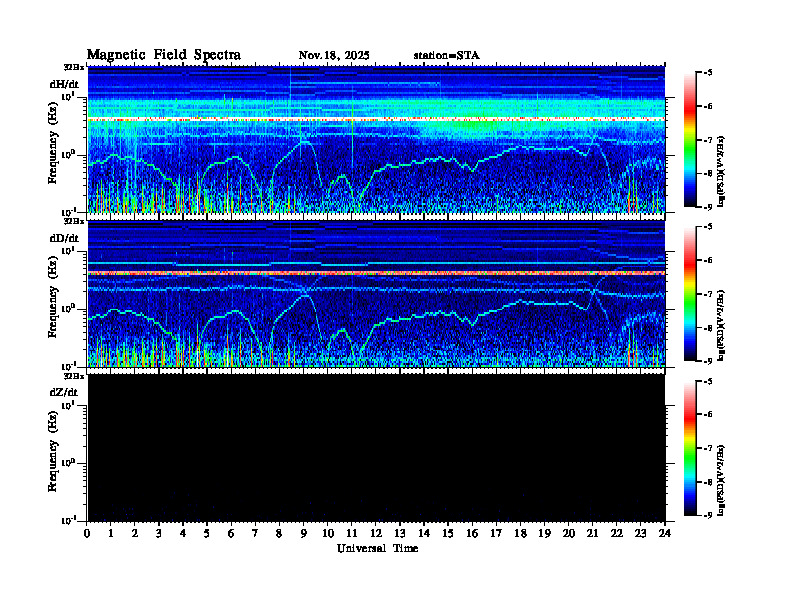Click hour tick label "4" on time axis
792x612 pixels.
coord(183,534)
